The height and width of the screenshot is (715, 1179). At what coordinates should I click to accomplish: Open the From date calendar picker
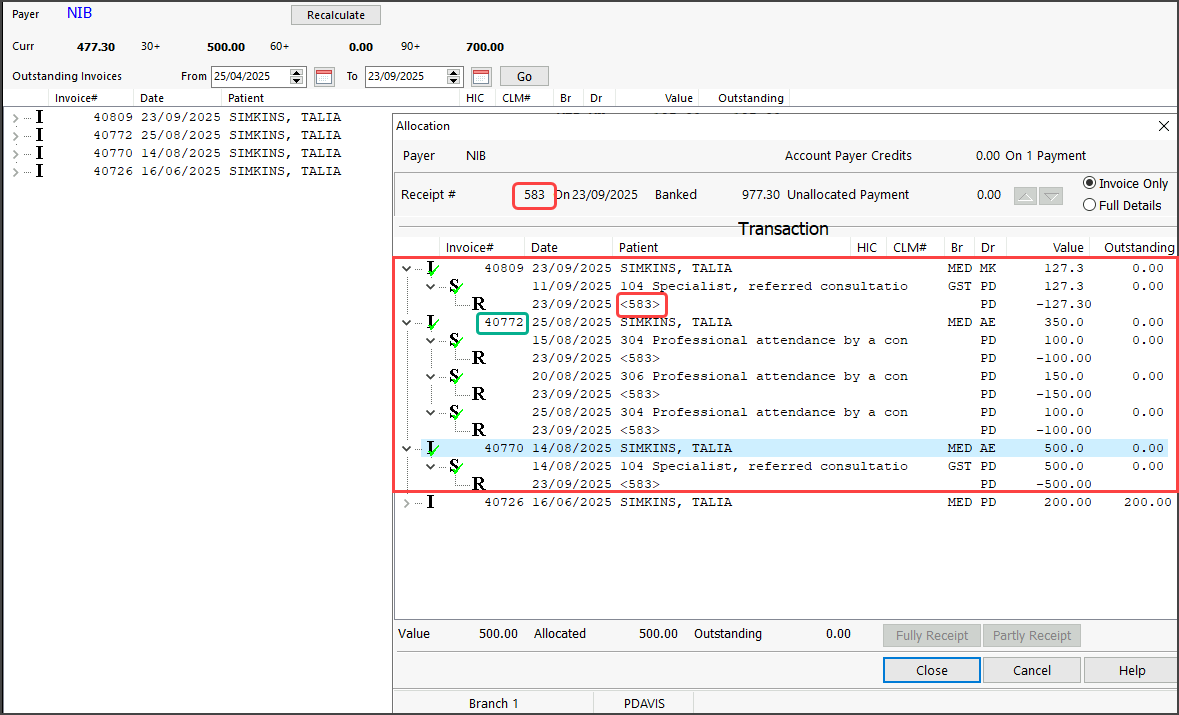click(x=323, y=77)
